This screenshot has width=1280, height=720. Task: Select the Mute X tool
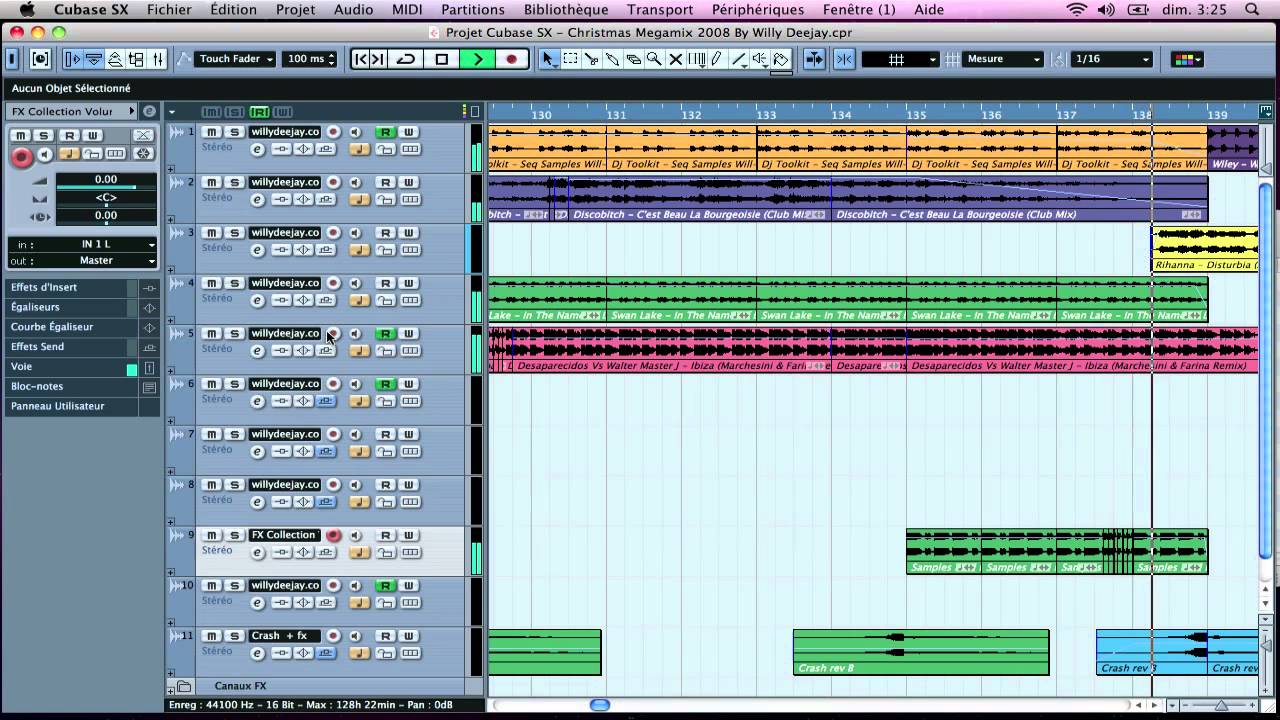675,59
